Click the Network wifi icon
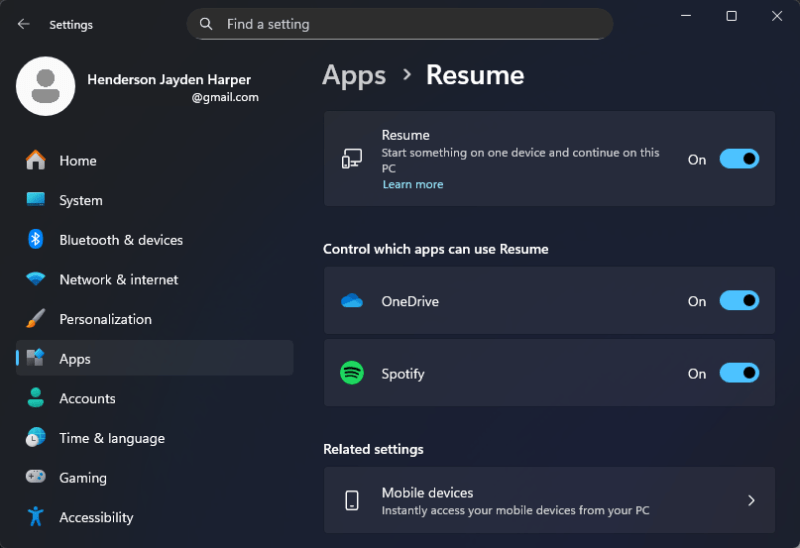Image resolution: width=800 pixels, height=548 pixels. pos(36,279)
